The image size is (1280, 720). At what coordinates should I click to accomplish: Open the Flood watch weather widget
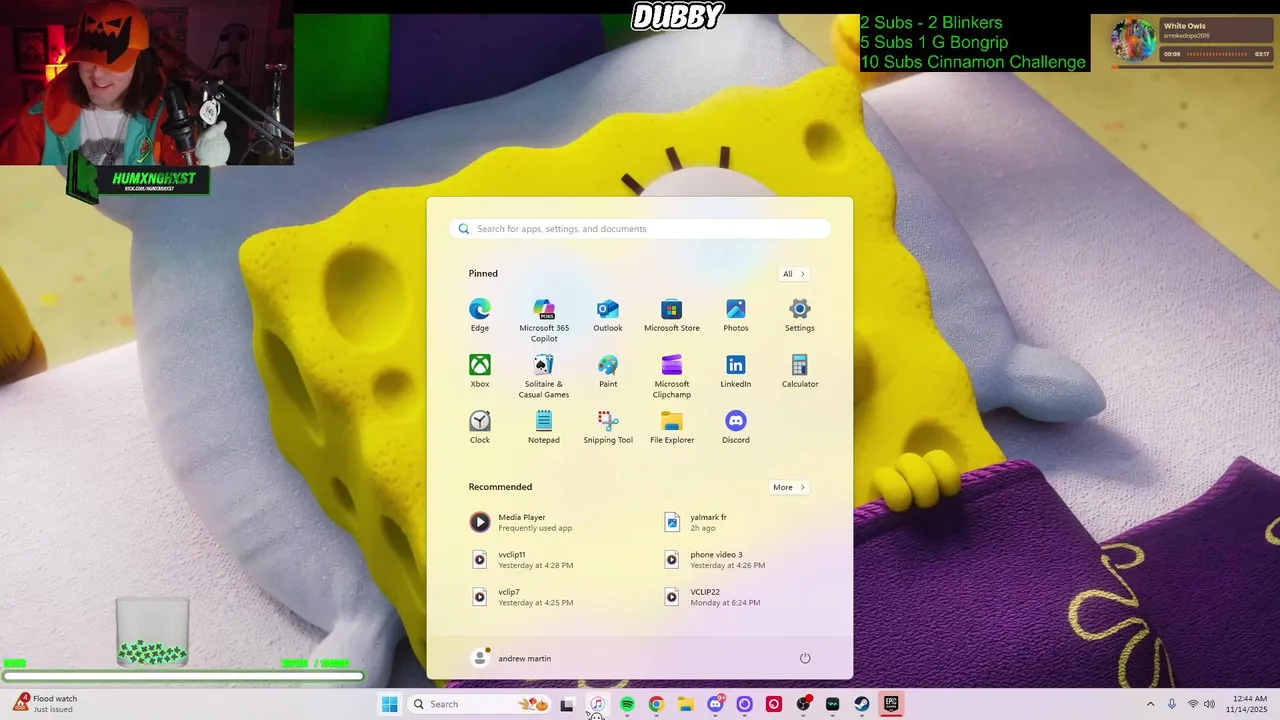[45, 704]
